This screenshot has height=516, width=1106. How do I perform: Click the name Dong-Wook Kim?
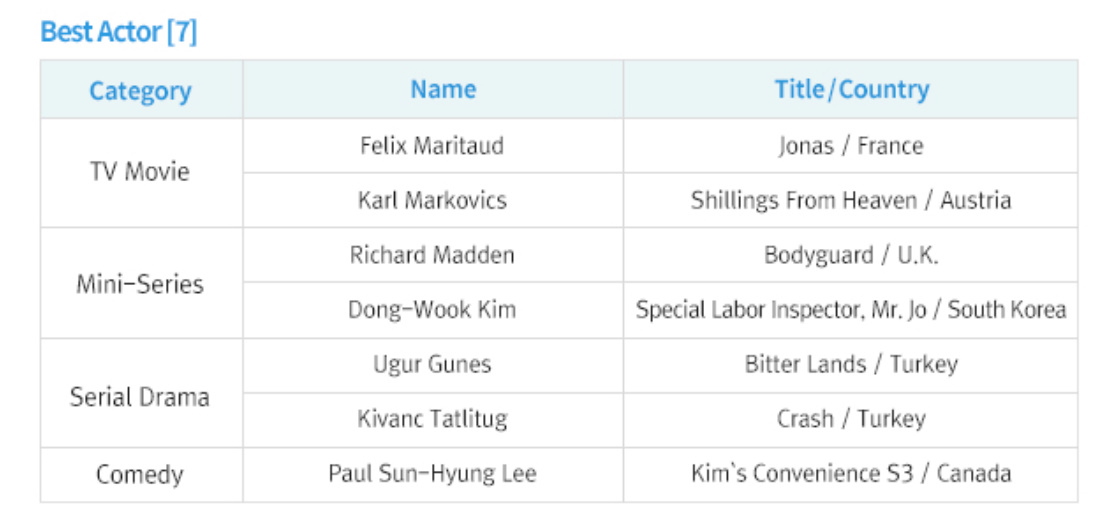tap(432, 310)
